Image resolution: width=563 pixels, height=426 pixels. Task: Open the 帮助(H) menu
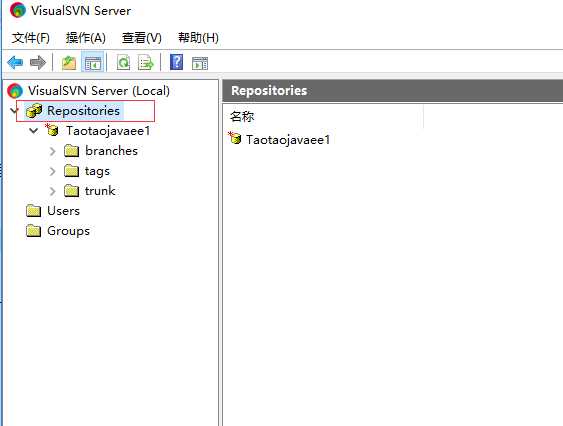coord(198,38)
